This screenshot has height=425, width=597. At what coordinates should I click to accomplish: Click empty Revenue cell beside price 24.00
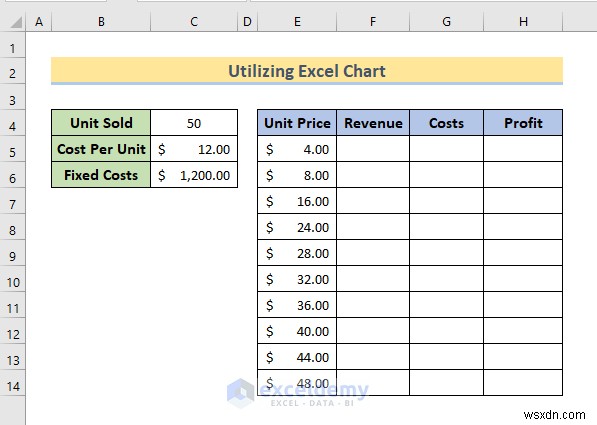click(x=373, y=227)
